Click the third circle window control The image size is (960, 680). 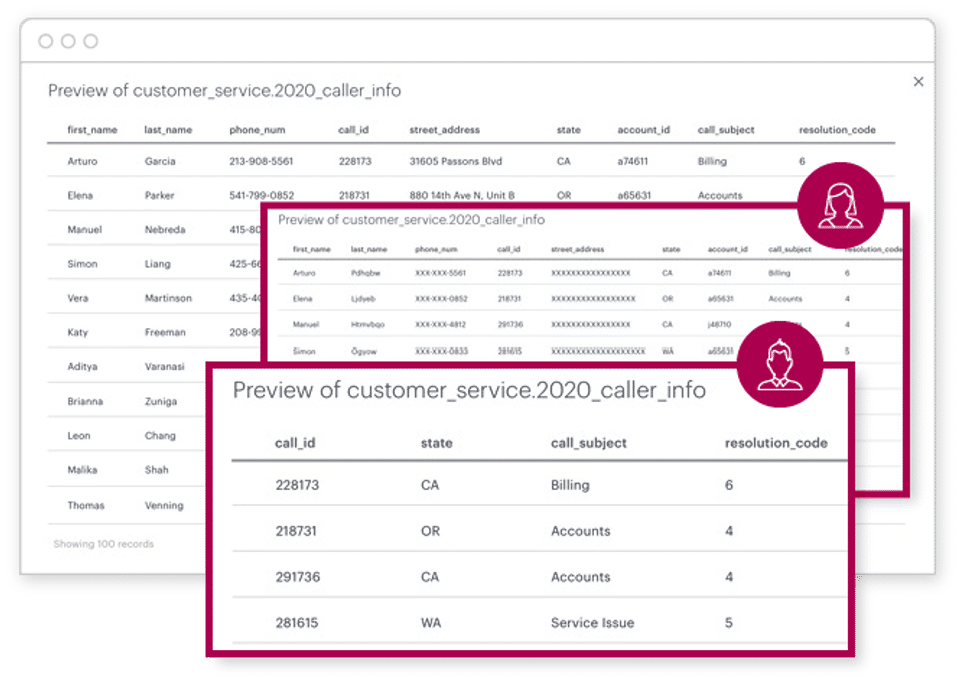pos(91,41)
